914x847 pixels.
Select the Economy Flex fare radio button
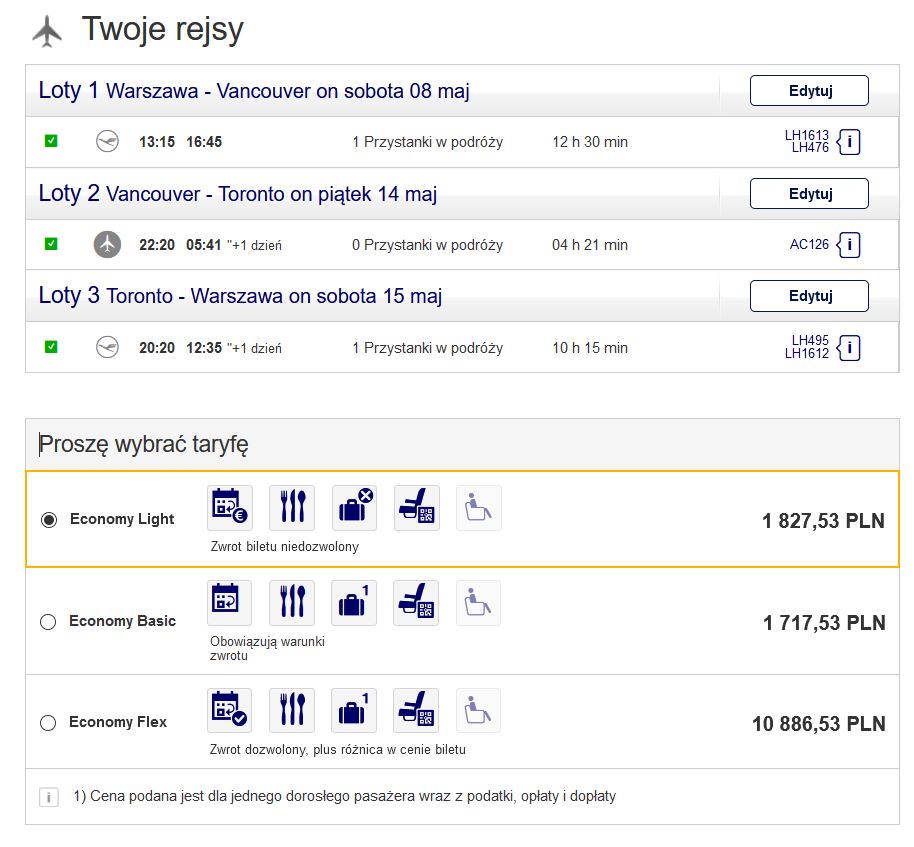pos(48,723)
